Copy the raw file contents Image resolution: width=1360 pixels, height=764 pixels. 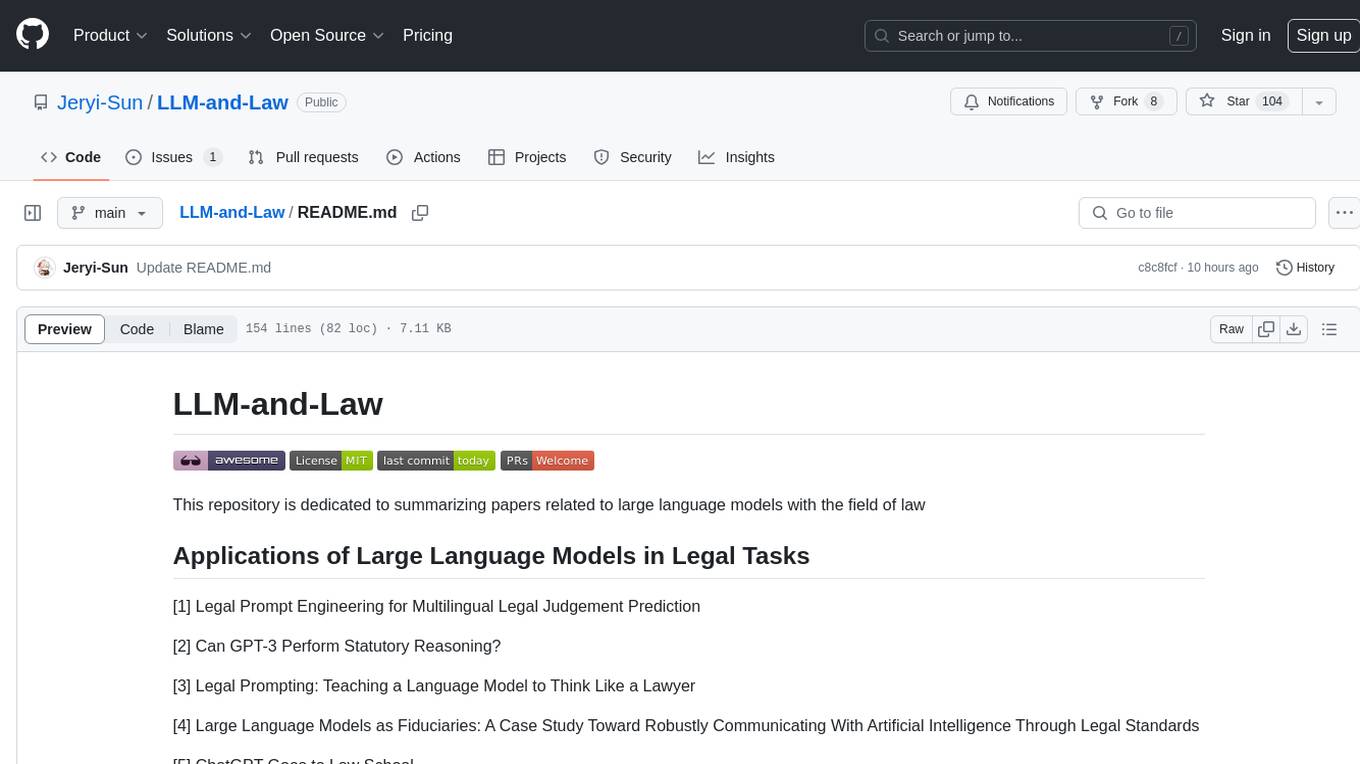tap(1266, 329)
